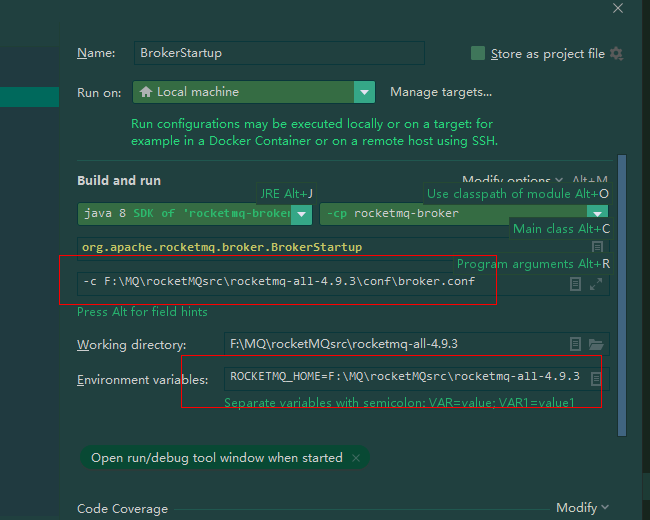Screen dimensions: 650x520
Task: Click the Manage targets link
Action: [440, 92]
